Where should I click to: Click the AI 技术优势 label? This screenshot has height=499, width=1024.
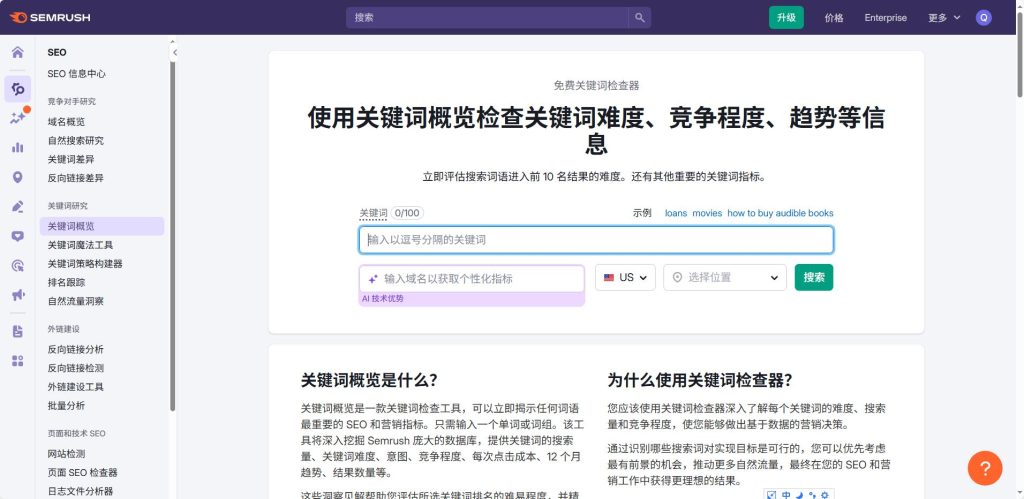(383, 298)
